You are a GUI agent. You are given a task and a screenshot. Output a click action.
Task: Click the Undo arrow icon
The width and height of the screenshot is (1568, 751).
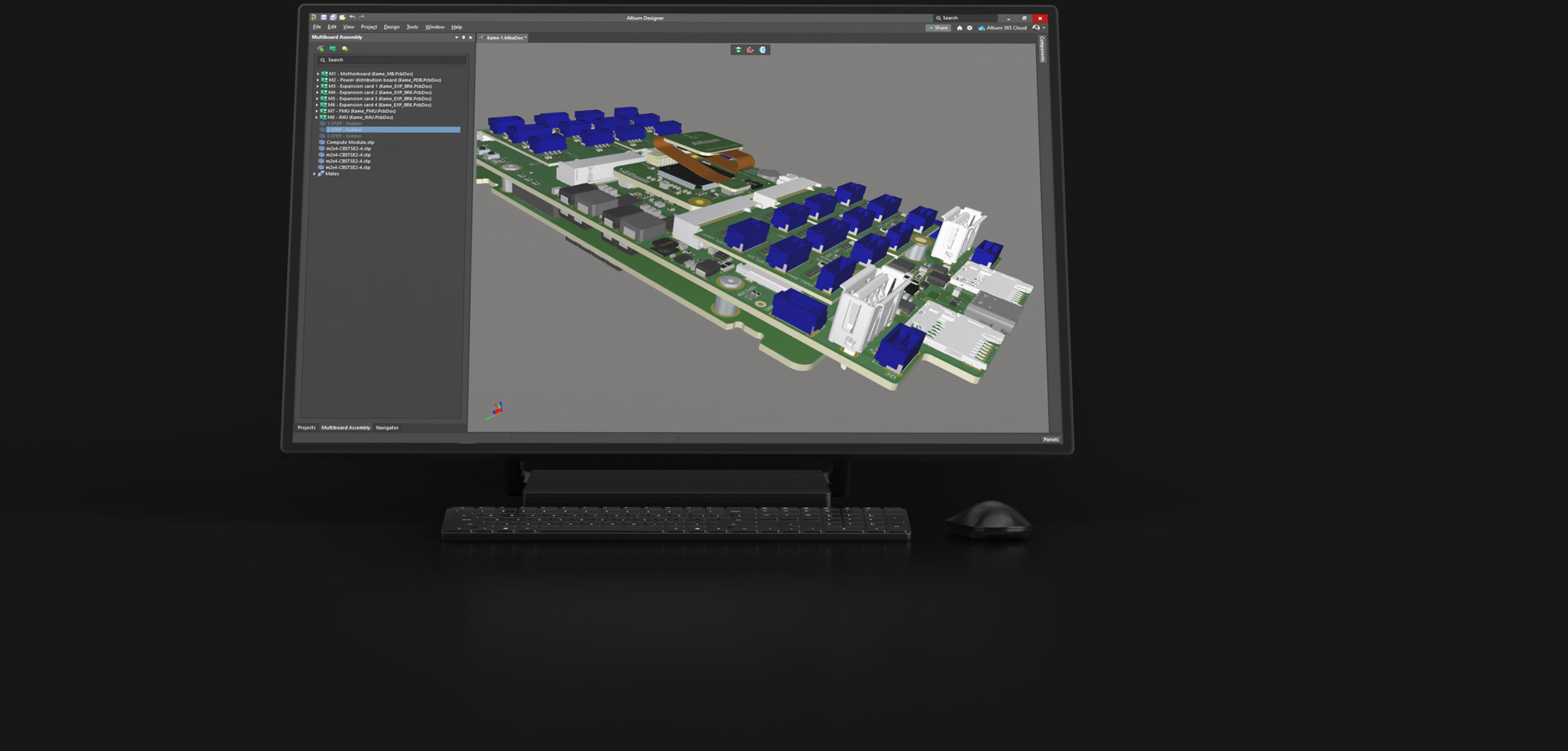coord(352,18)
